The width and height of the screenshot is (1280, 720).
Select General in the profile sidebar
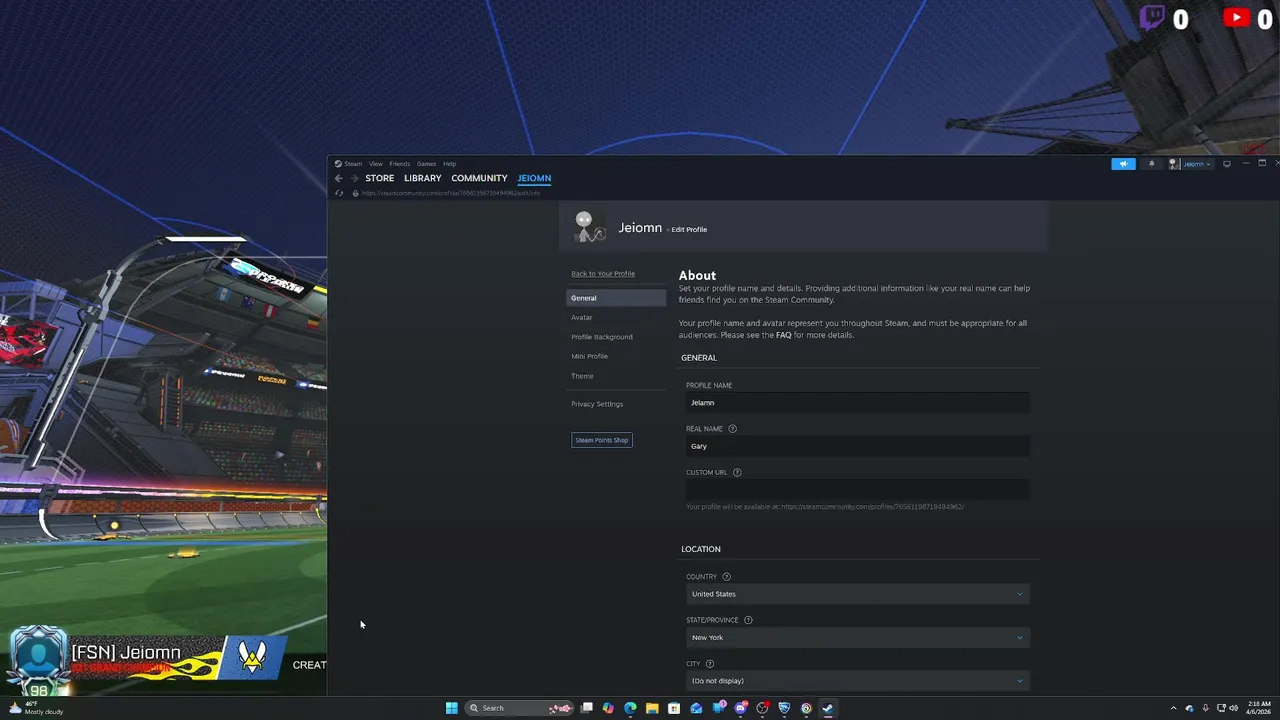pyautogui.click(x=616, y=298)
